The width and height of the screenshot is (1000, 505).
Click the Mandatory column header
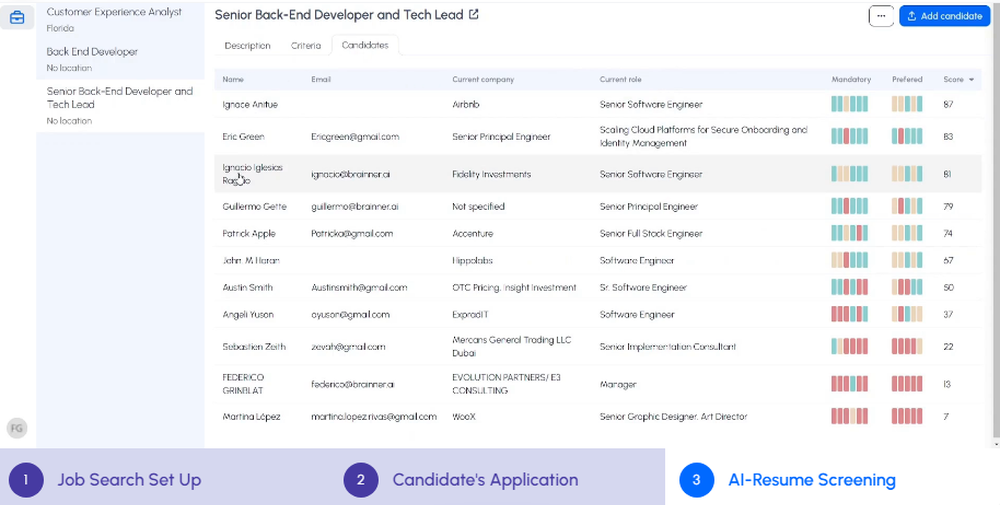[851, 80]
